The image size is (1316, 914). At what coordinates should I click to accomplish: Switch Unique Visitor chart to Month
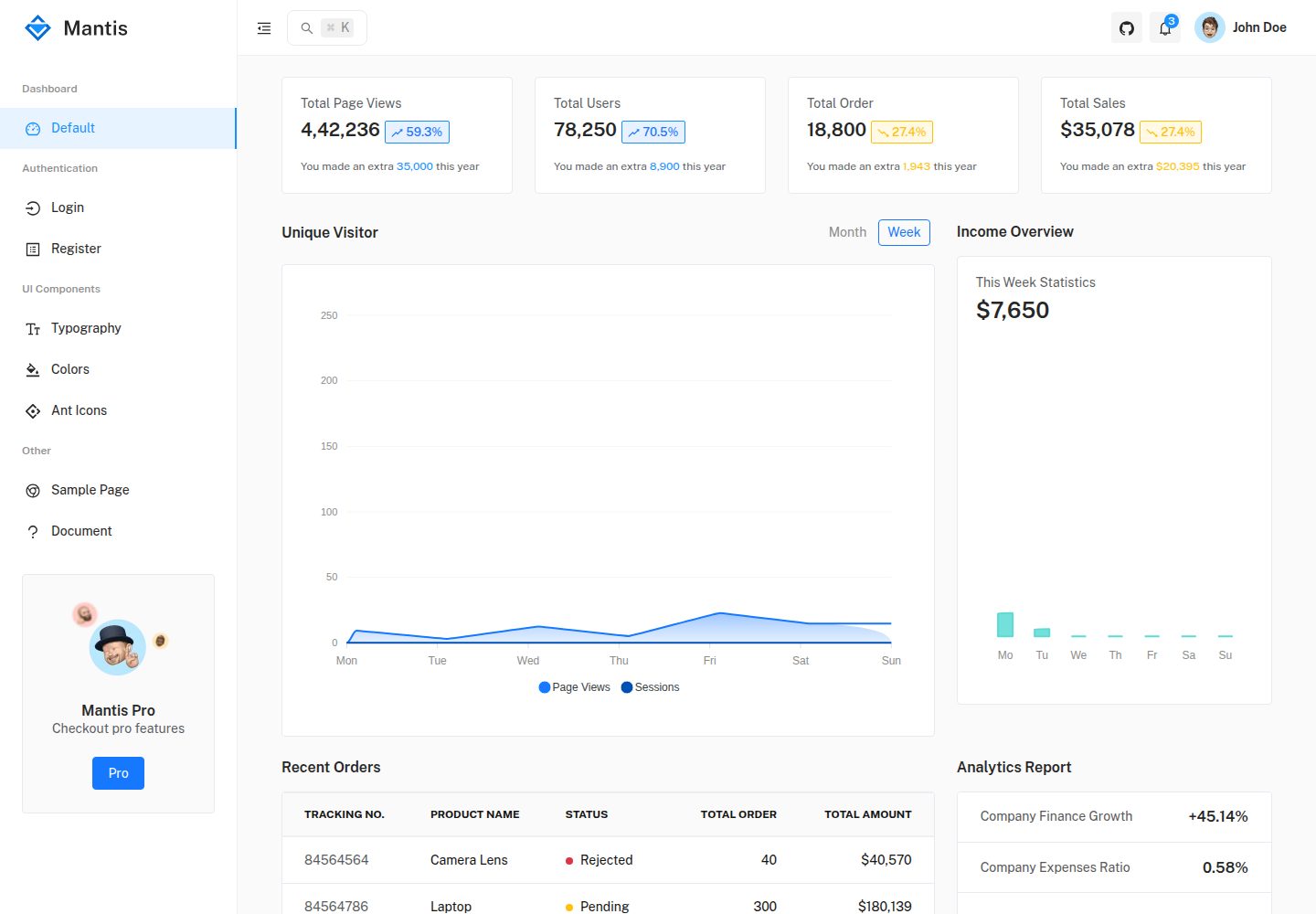click(847, 232)
